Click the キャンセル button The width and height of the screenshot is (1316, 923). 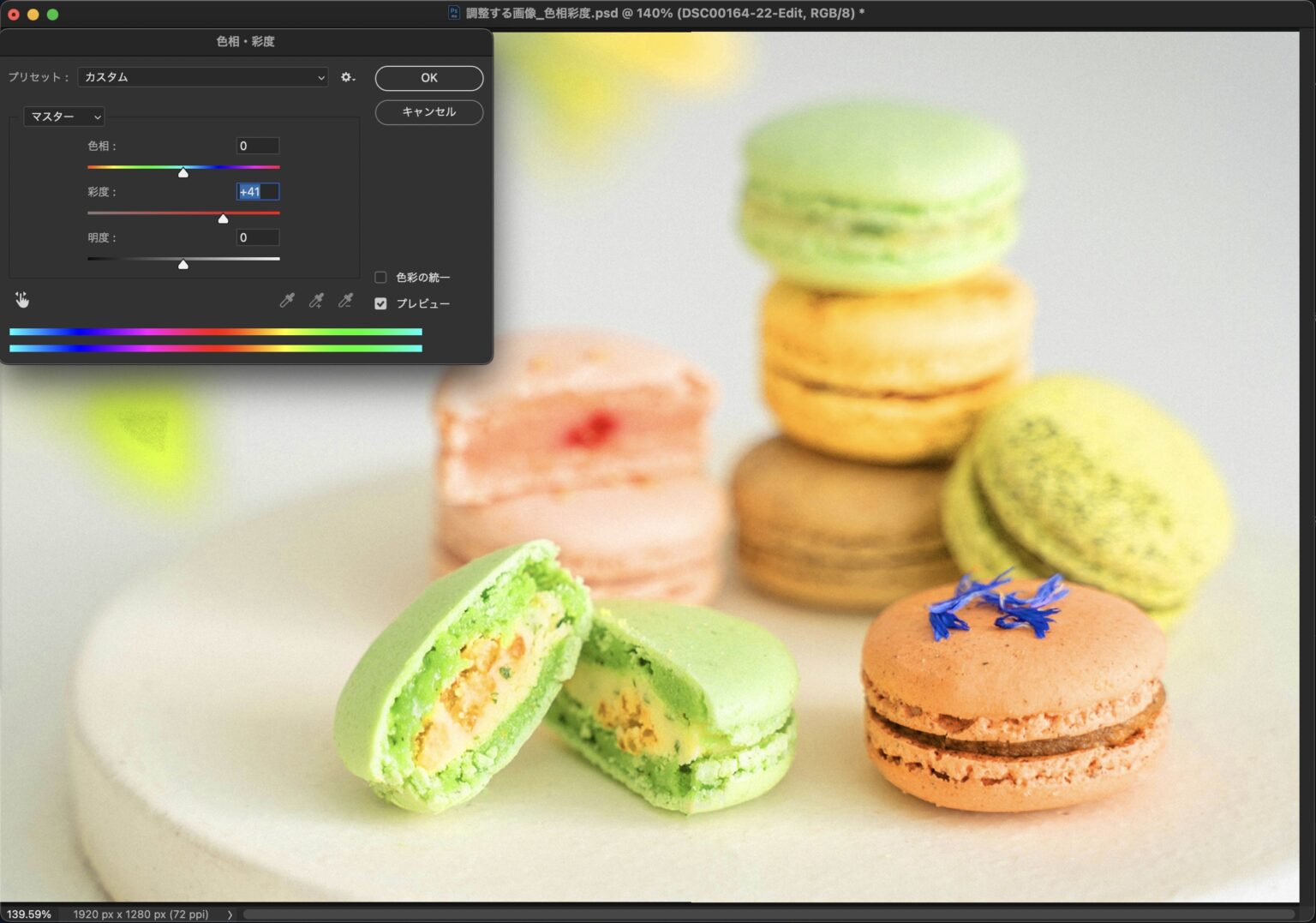[x=428, y=112]
